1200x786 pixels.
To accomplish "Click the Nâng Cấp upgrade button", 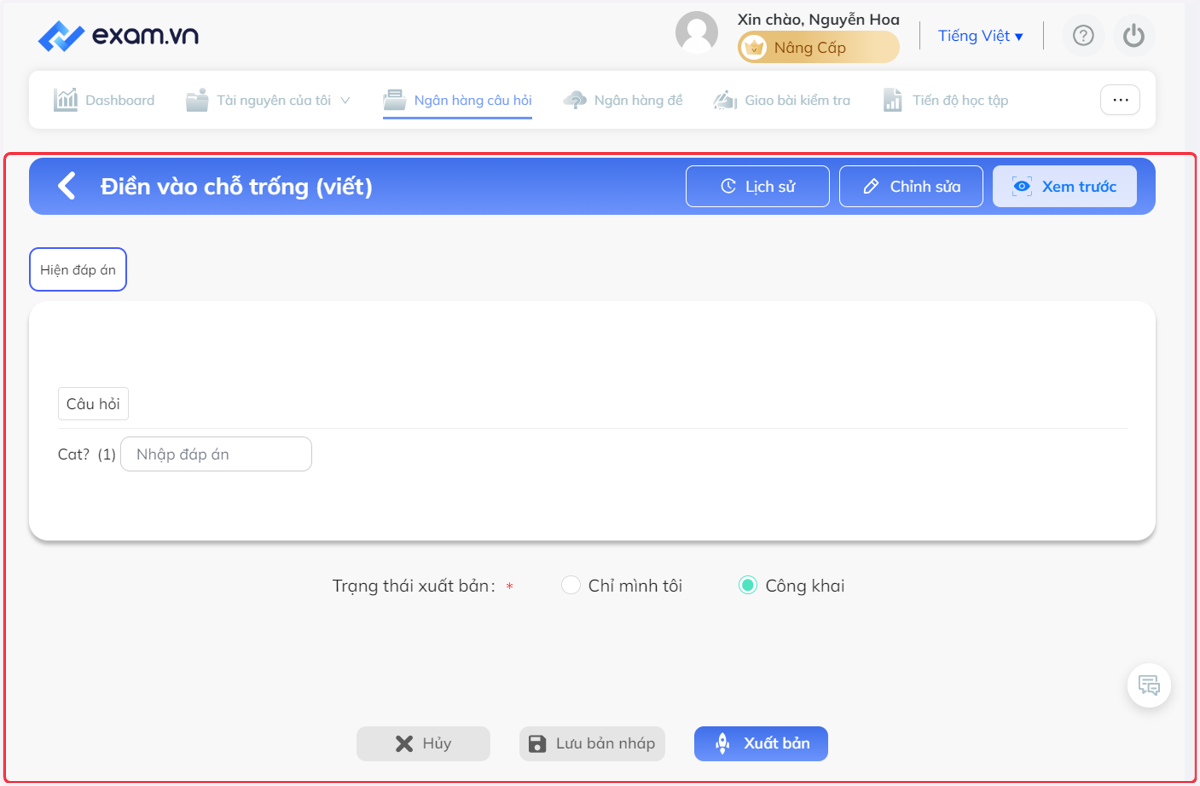I will (818, 47).
